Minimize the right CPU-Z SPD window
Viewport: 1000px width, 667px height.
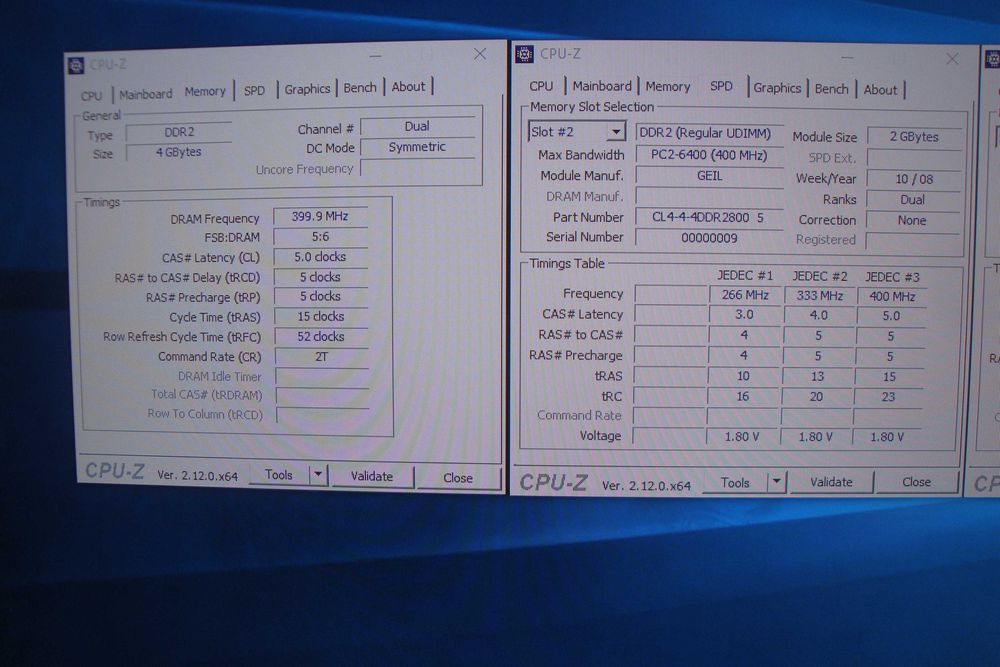coord(847,58)
